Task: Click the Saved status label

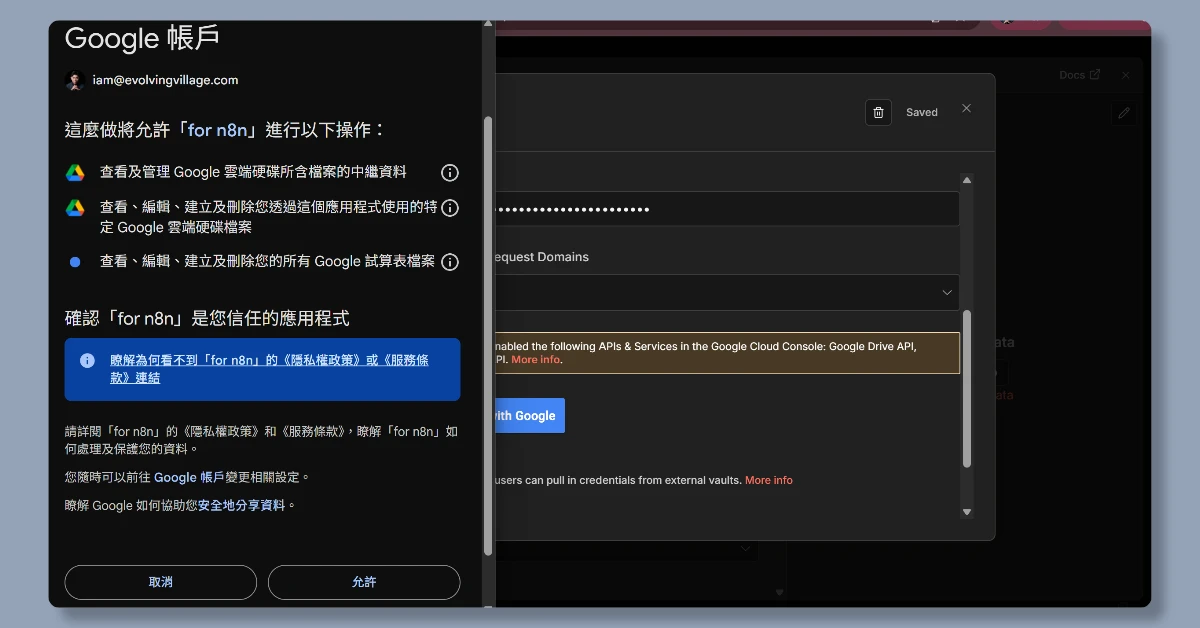Action: pos(922,112)
